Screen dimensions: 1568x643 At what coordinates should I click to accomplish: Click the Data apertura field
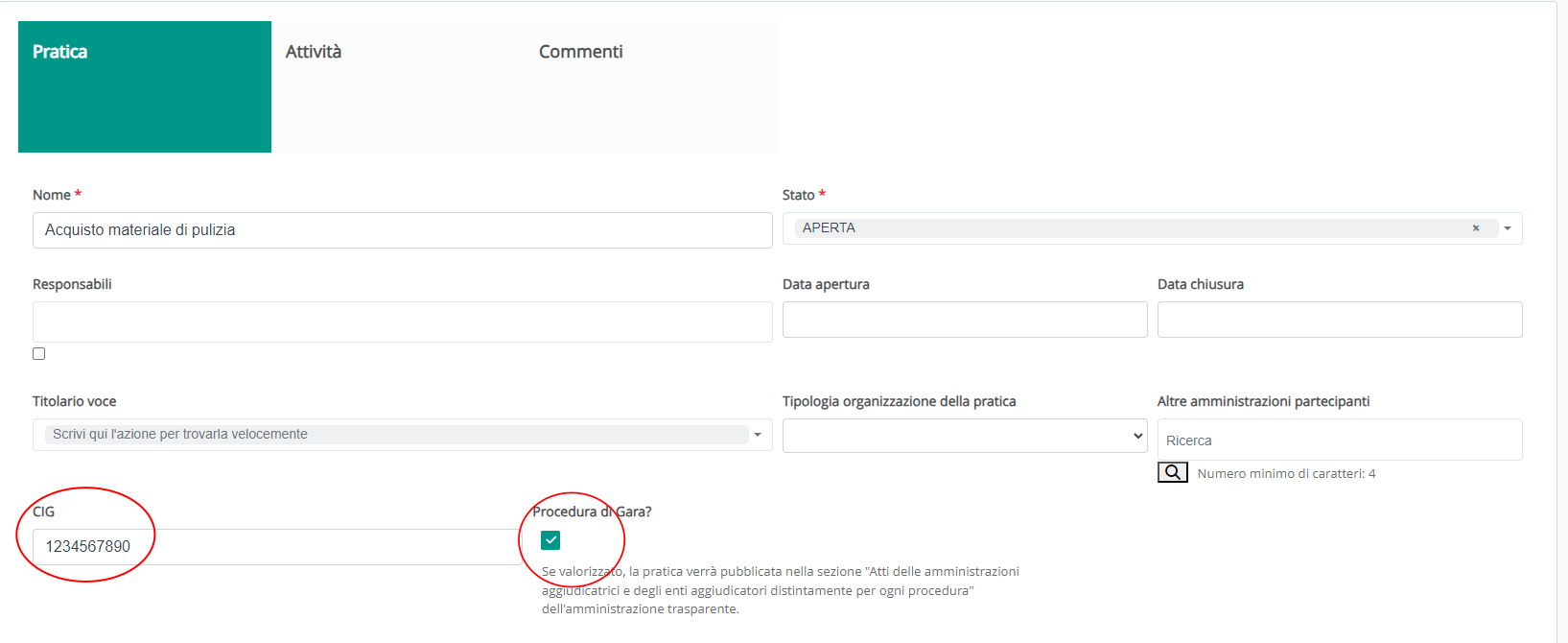[965, 320]
